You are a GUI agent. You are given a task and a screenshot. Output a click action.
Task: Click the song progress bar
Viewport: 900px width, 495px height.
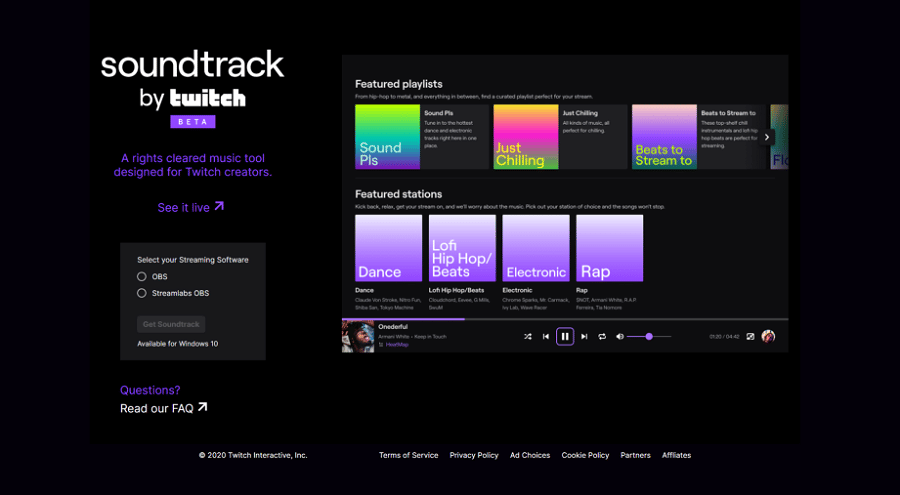(x=565, y=319)
